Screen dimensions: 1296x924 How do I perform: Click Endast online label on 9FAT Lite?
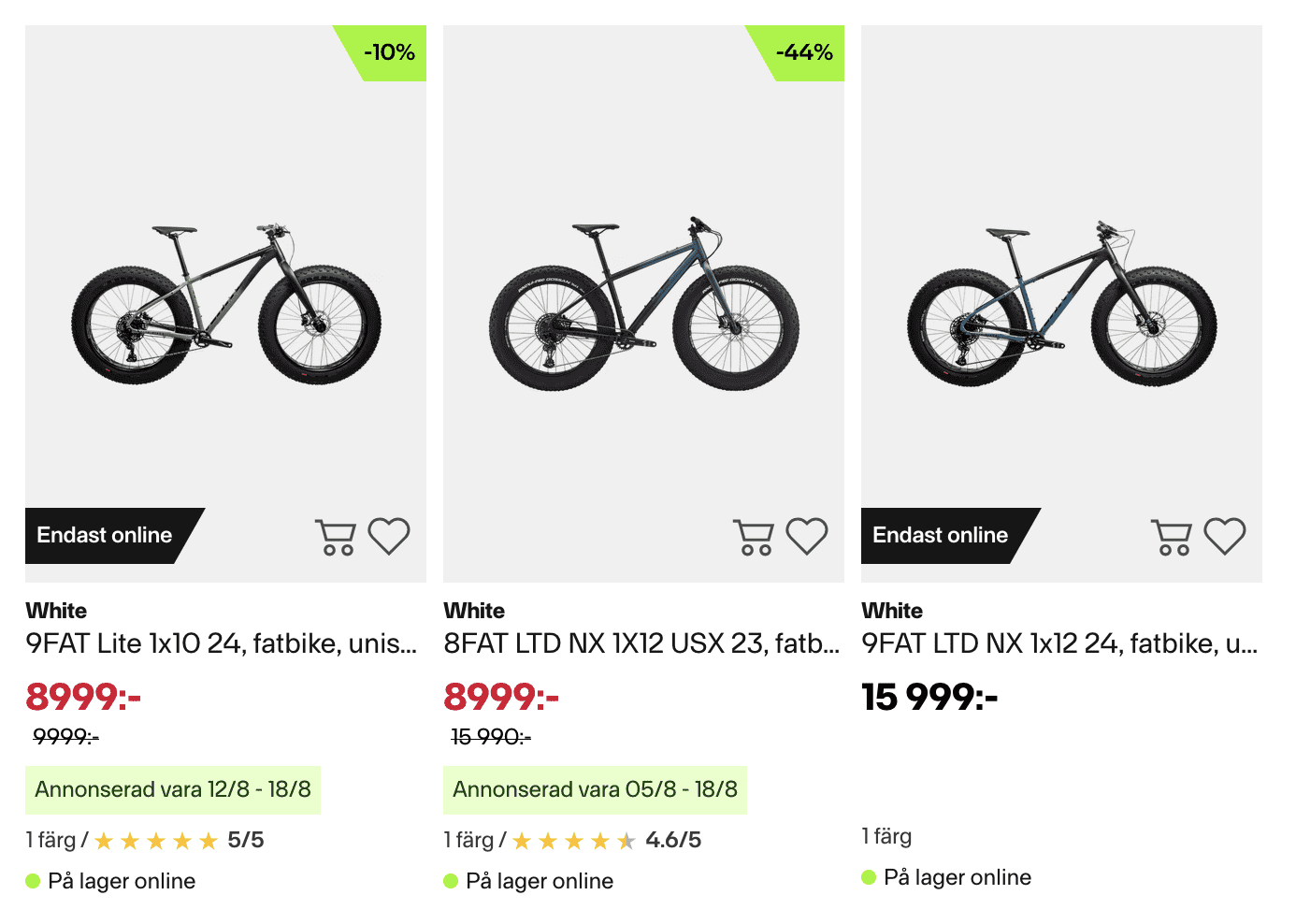tap(105, 535)
